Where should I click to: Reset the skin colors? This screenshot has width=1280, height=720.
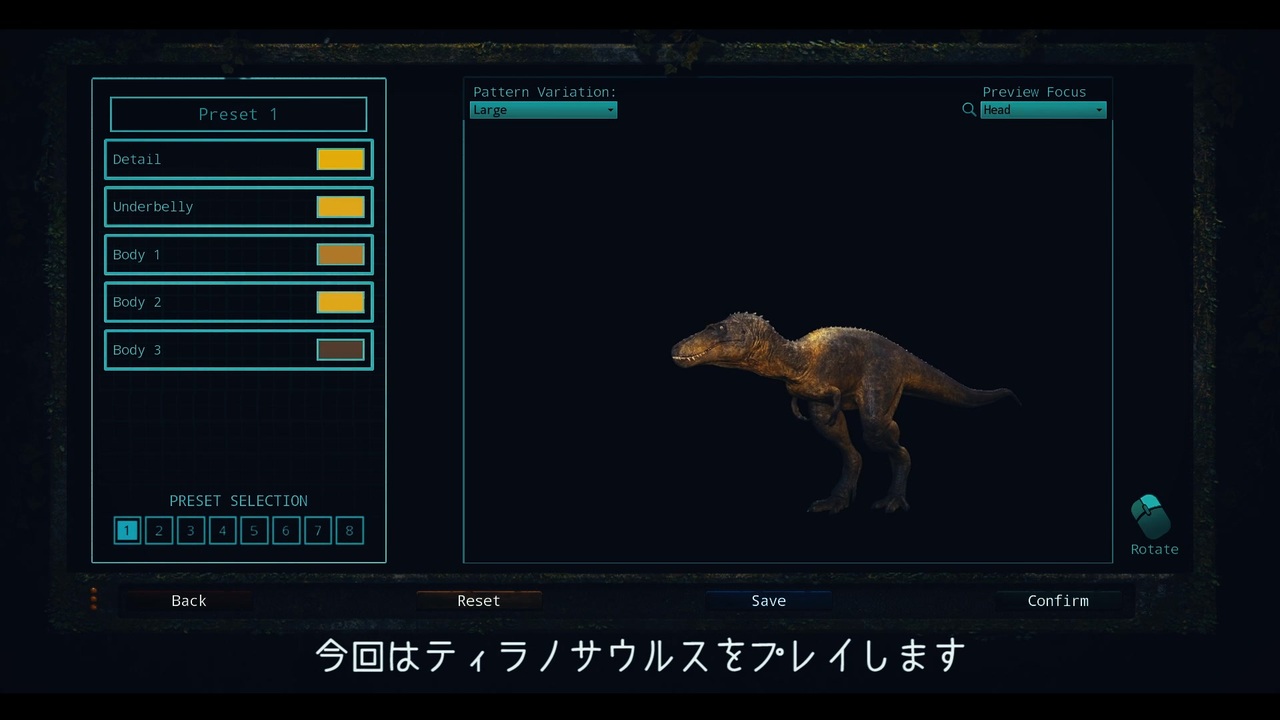(x=478, y=601)
